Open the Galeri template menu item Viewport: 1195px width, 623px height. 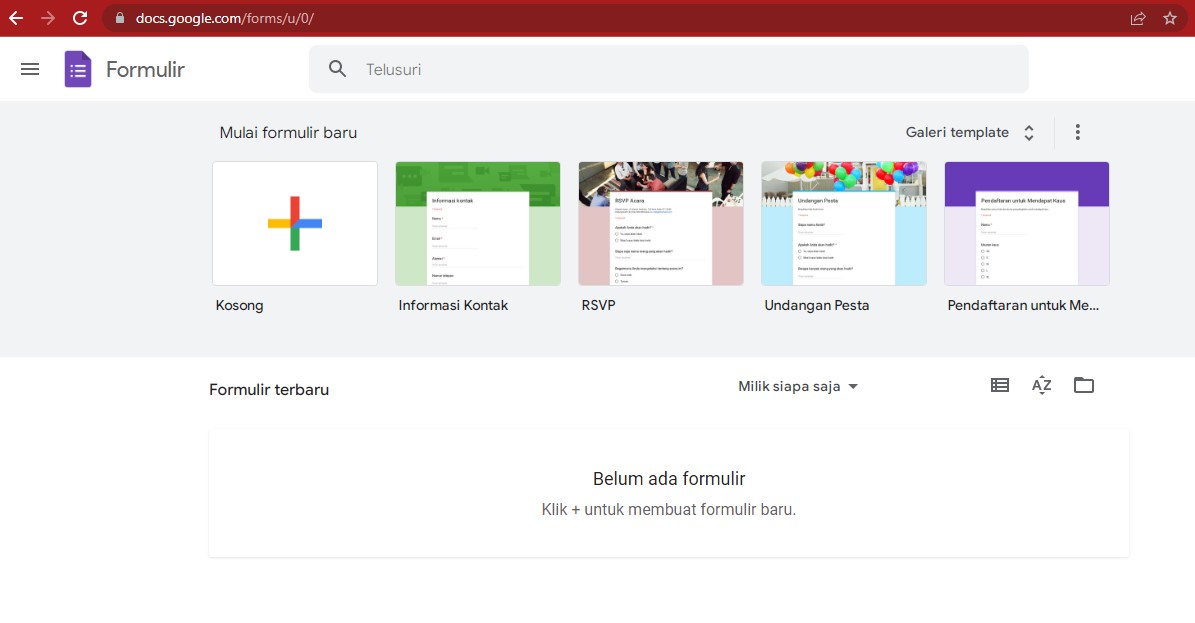pos(955,131)
